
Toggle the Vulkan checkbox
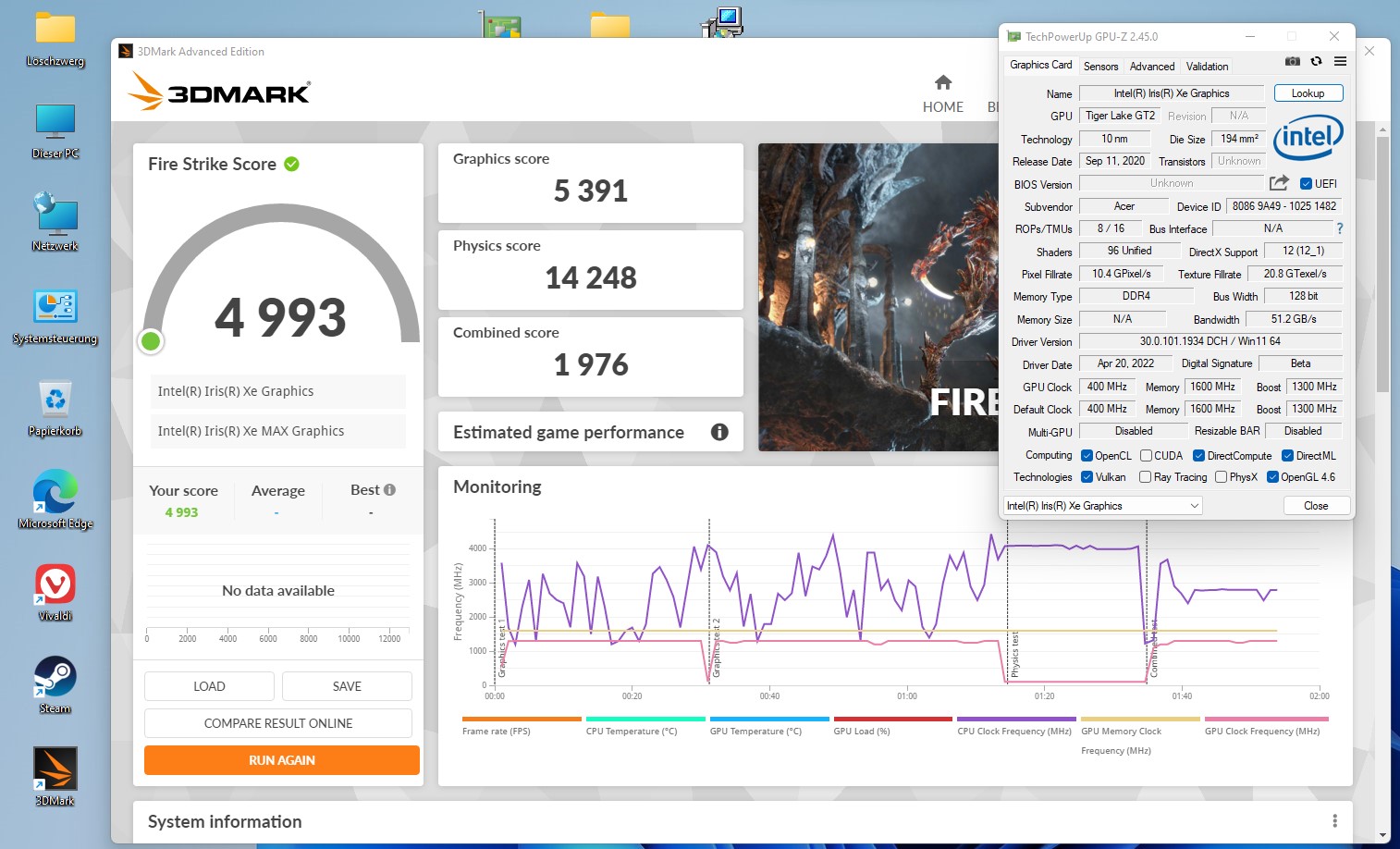click(x=1087, y=477)
